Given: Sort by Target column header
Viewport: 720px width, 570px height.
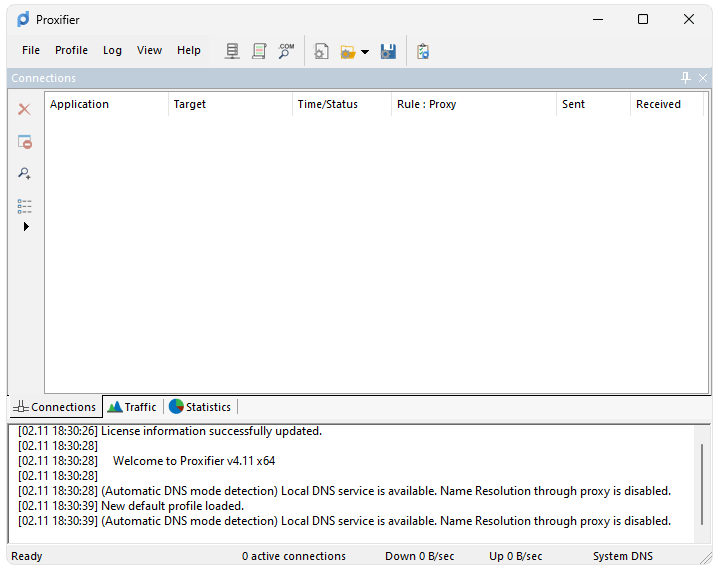Looking at the screenshot, I should point(230,104).
